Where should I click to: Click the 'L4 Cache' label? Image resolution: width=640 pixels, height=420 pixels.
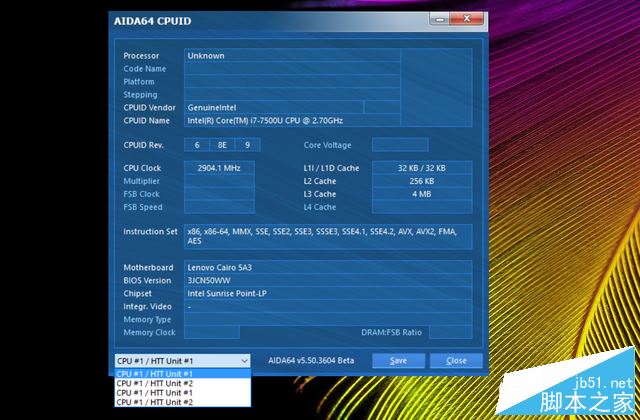pos(320,207)
